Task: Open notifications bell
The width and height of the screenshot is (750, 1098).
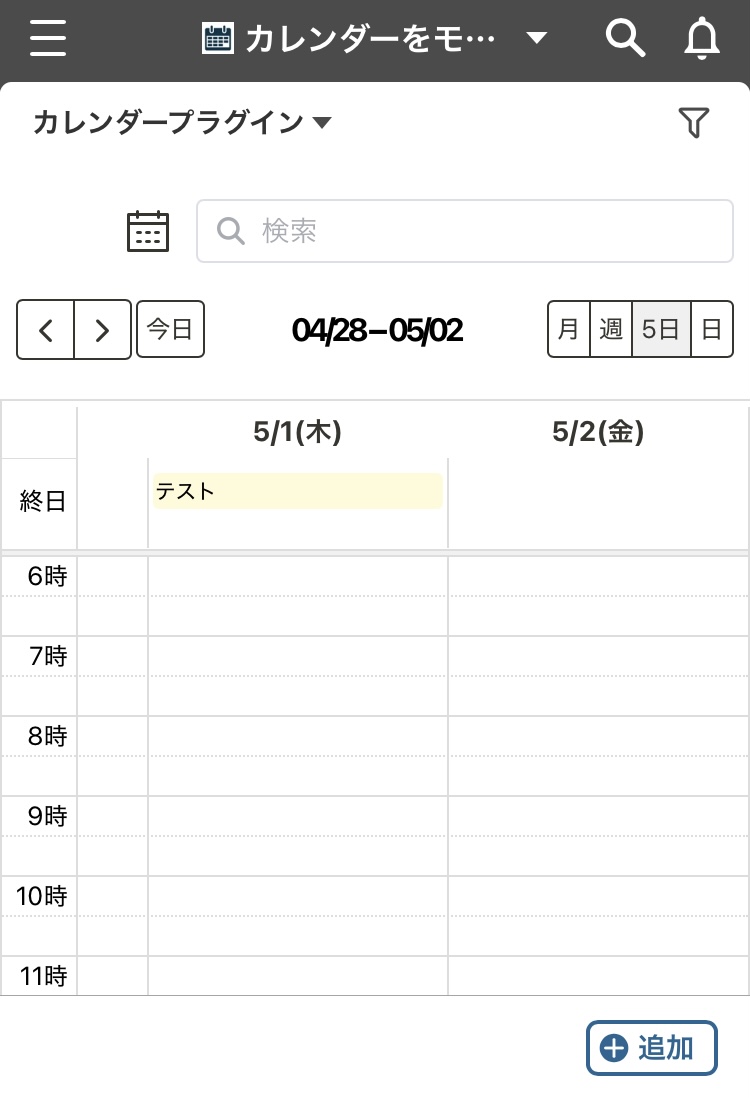Action: [x=702, y=39]
